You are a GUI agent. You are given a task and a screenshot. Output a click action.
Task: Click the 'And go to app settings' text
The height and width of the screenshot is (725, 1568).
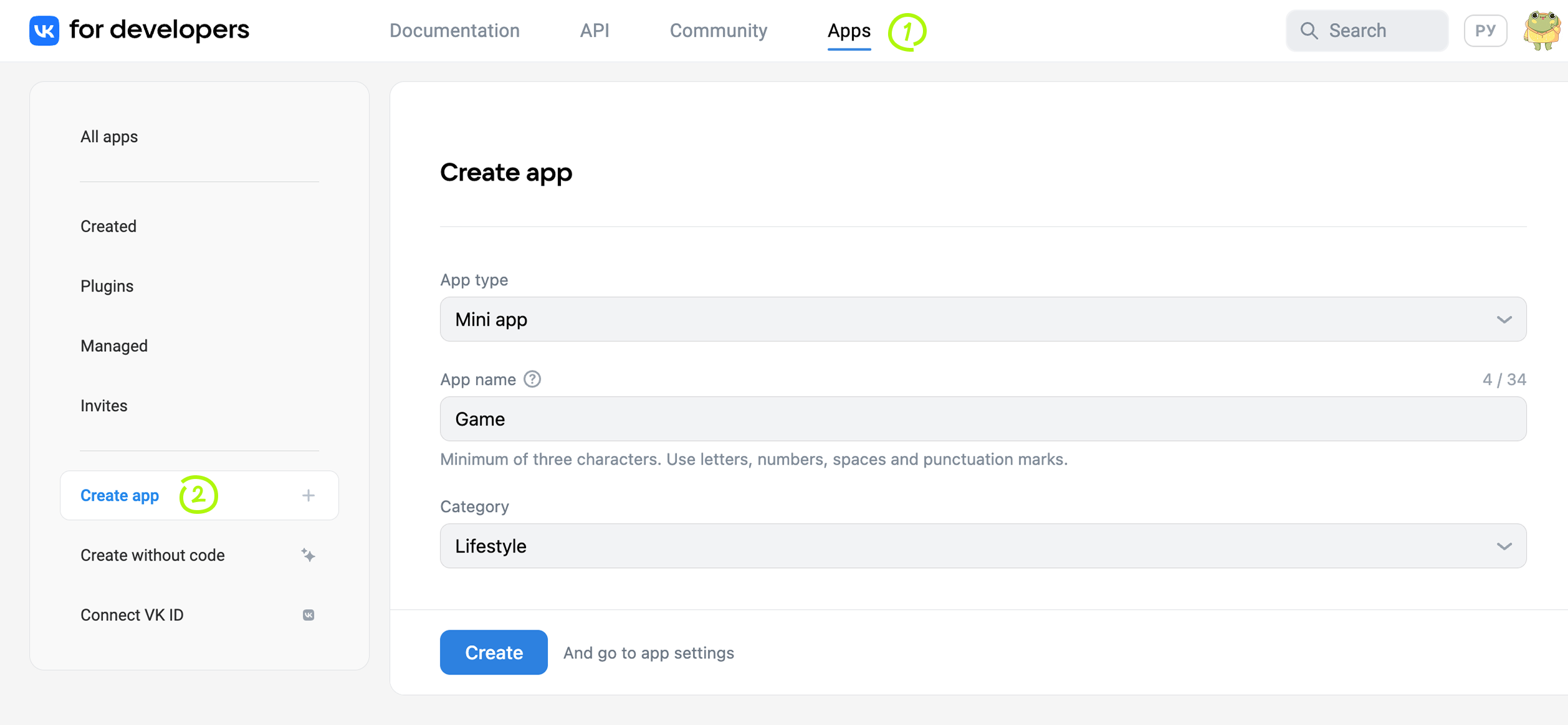coord(649,653)
